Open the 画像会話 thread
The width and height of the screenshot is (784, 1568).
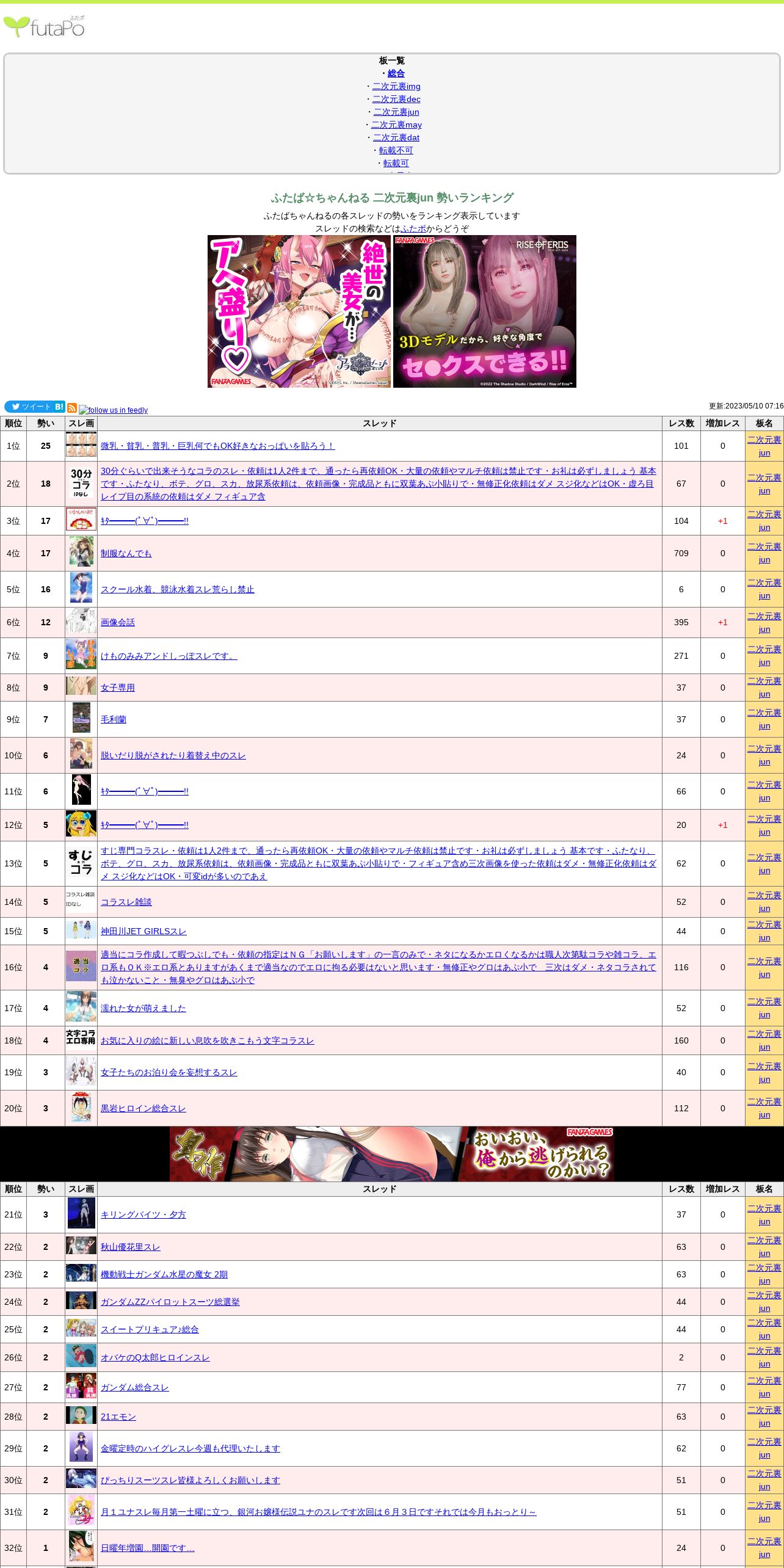[118, 622]
